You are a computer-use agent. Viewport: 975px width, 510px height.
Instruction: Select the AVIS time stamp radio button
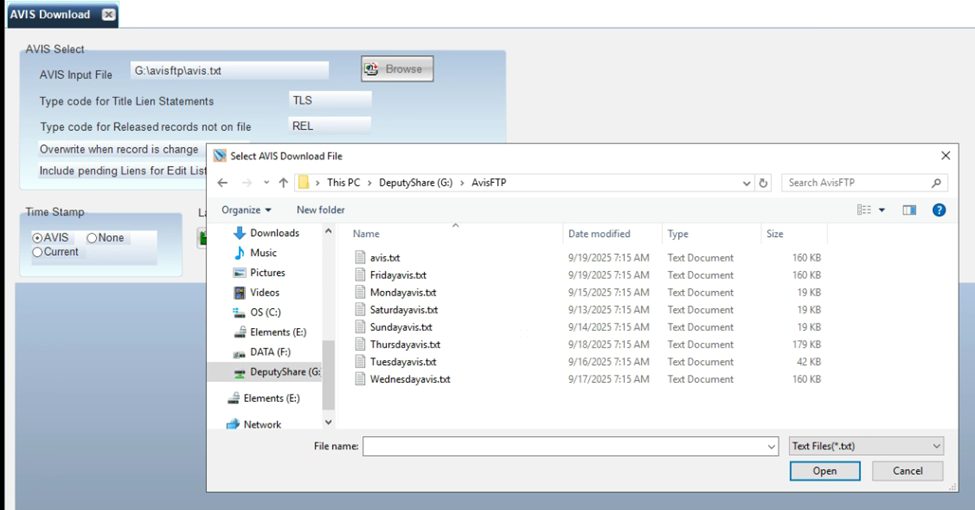tap(37, 238)
